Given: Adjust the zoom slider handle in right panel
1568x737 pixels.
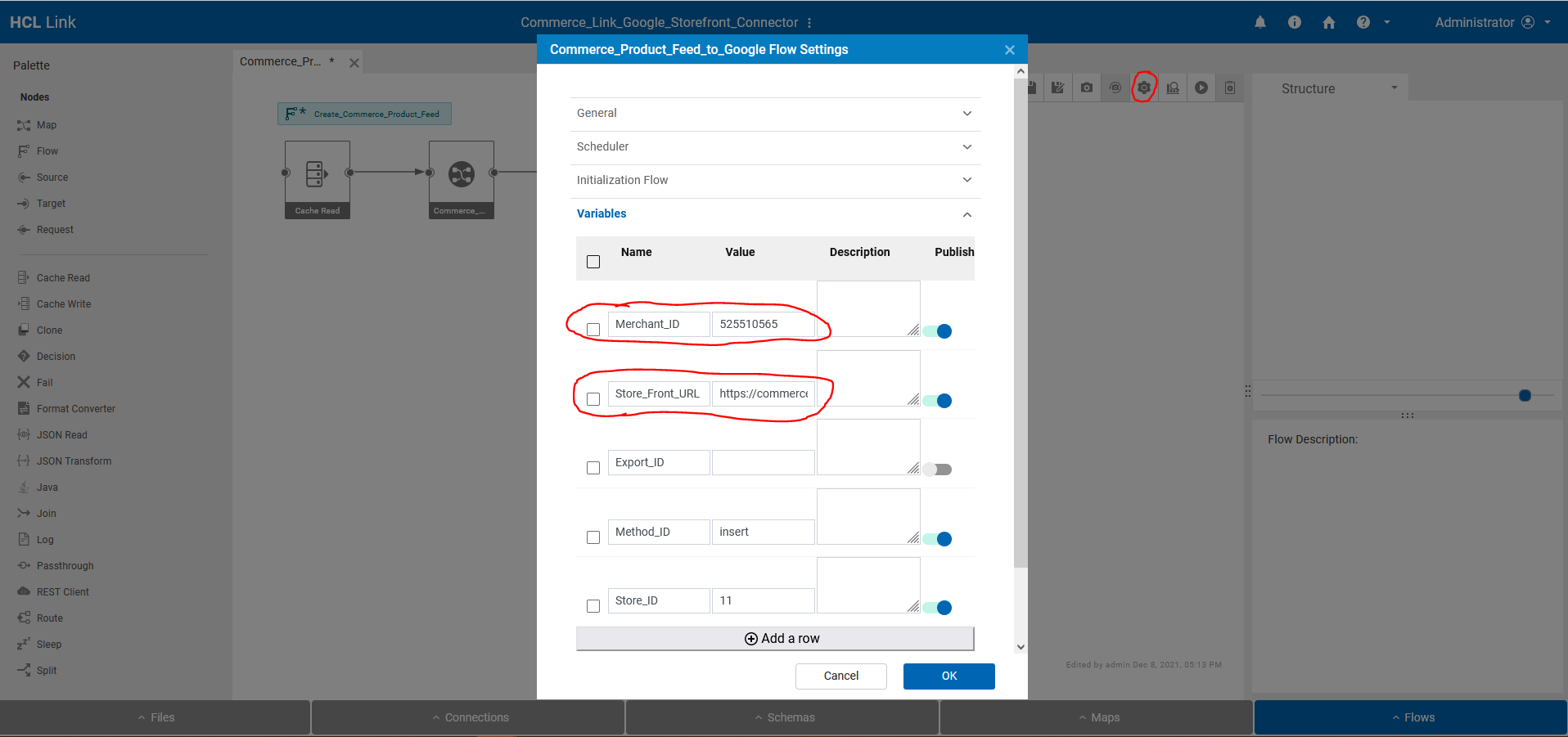Looking at the screenshot, I should (x=1525, y=396).
